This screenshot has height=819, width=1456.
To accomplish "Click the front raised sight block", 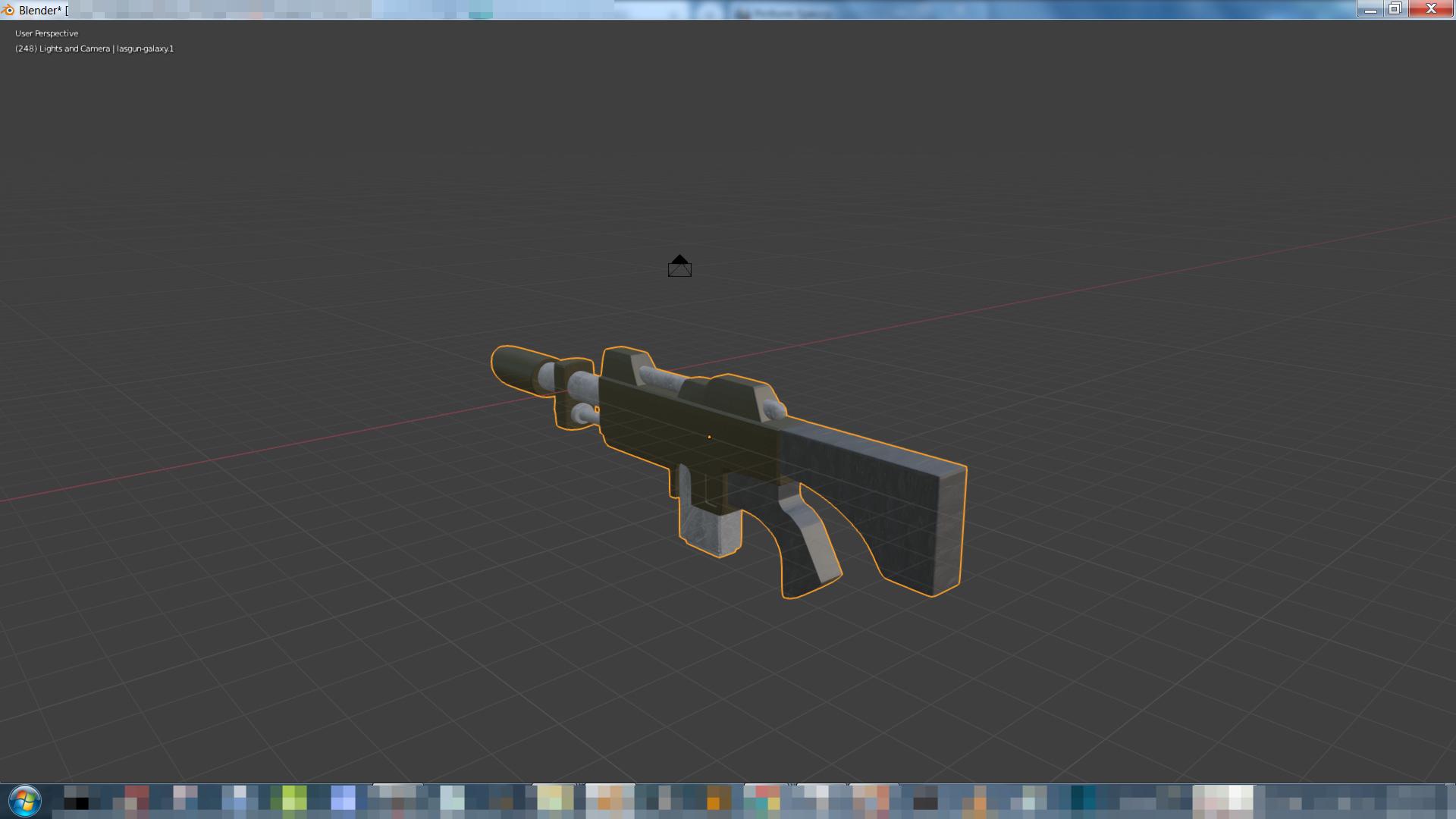I will [x=623, y=364].
